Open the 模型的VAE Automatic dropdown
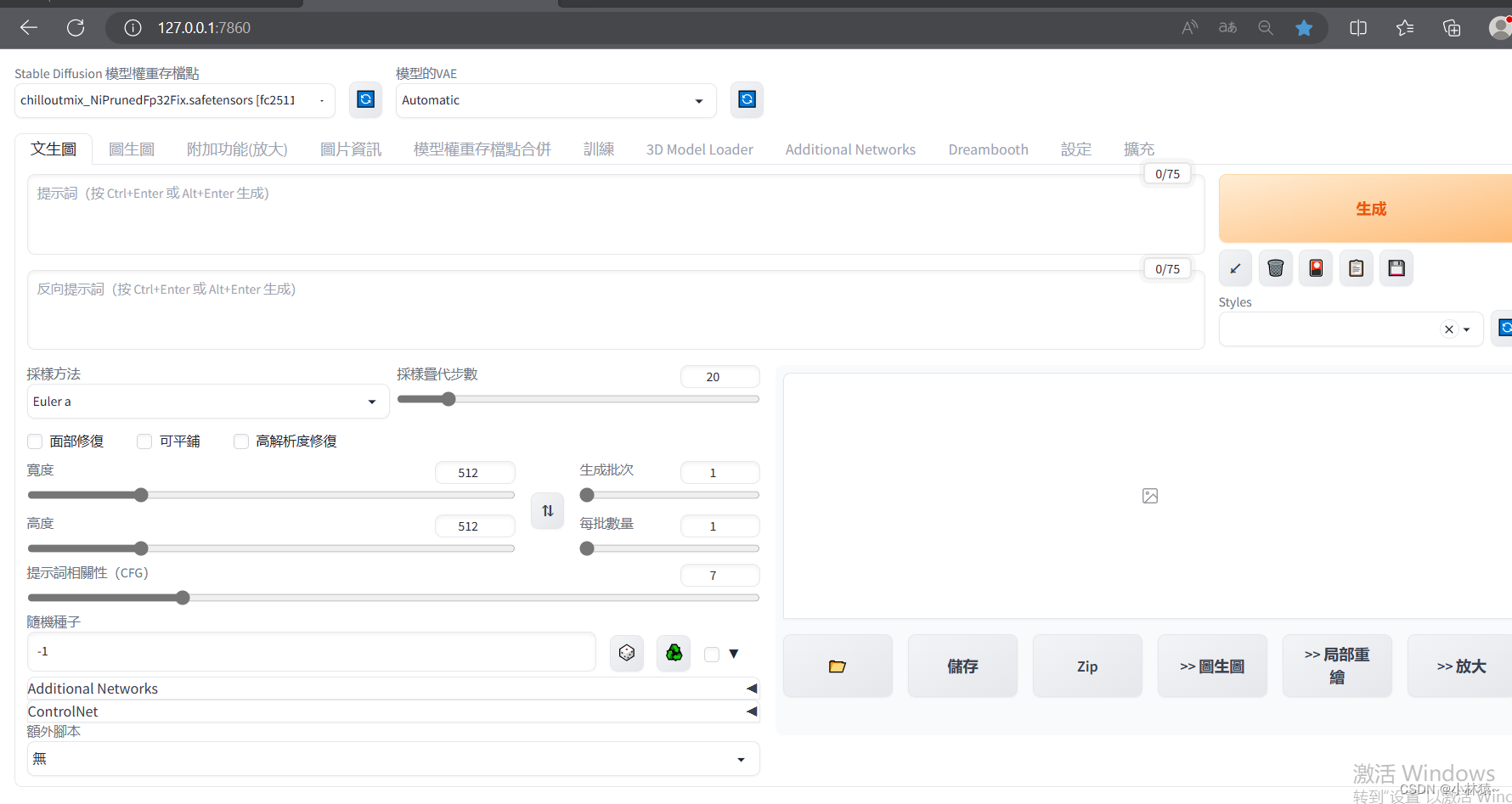This screenshot has width=1512, height=804. 556,100
